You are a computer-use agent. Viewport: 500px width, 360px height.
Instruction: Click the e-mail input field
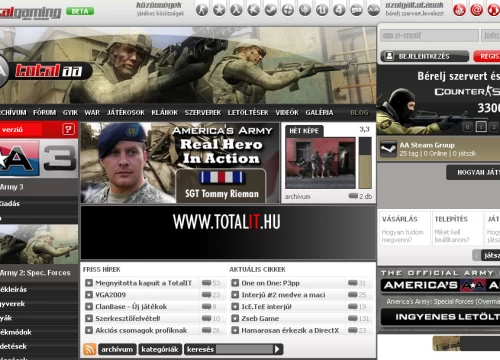click(429, 35)
